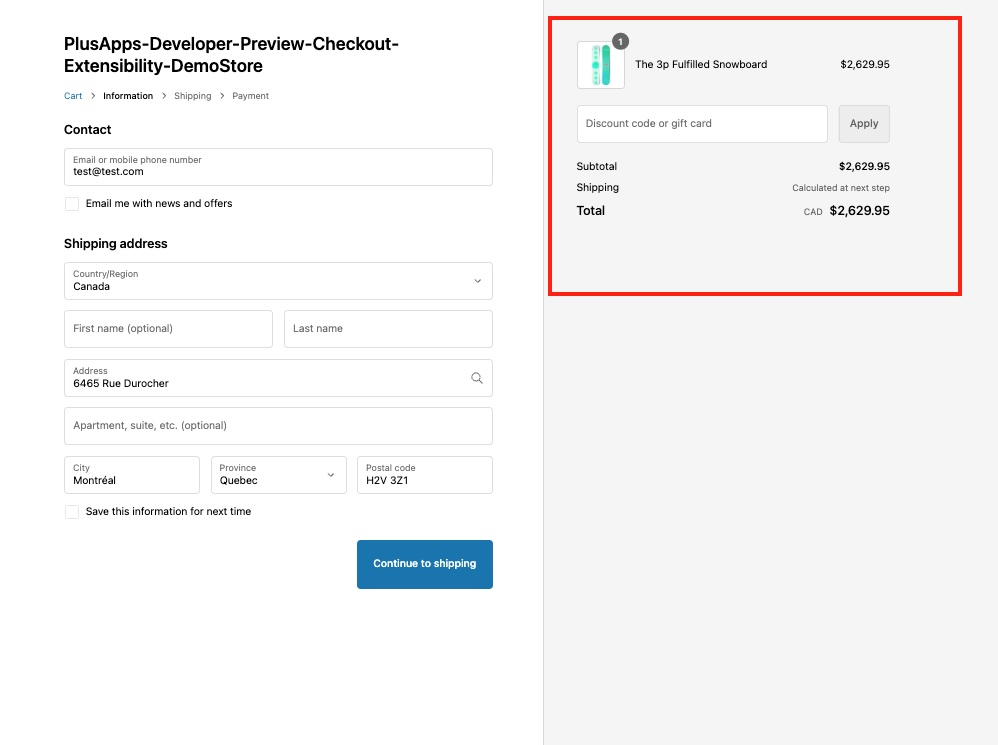Click the quantity badge on product image

620,42
